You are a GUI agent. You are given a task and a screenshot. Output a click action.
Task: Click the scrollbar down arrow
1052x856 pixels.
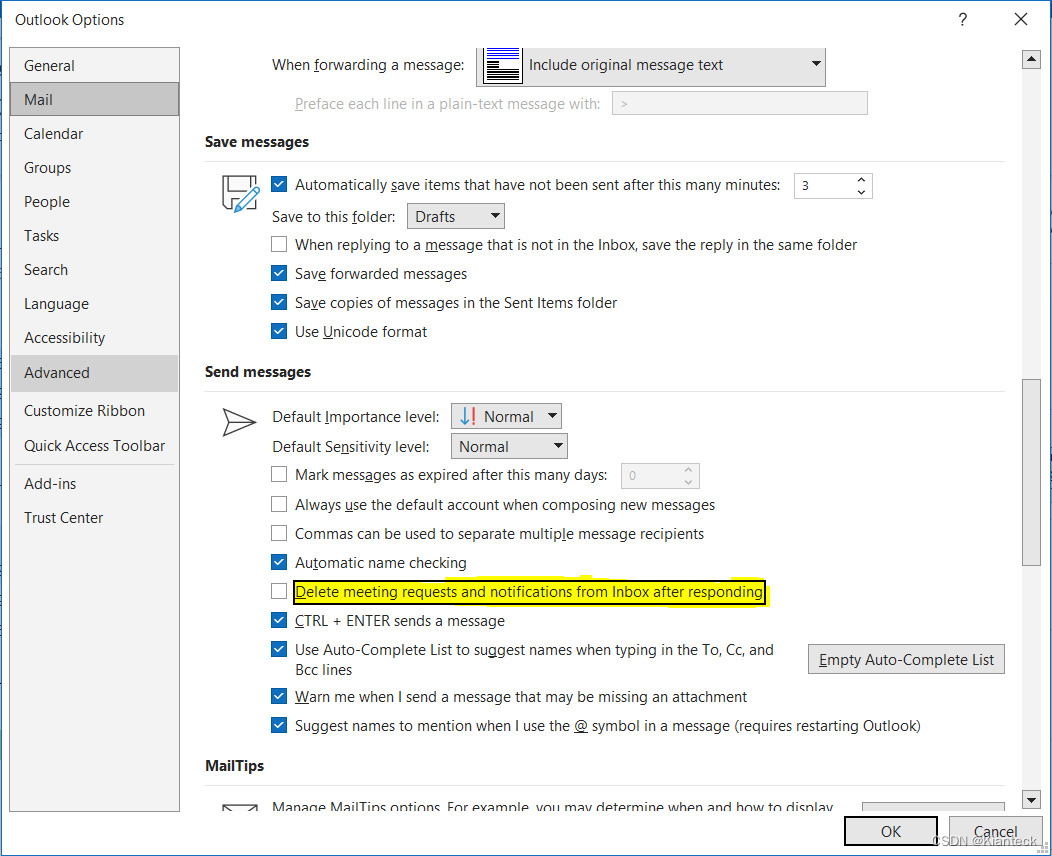coord(1031,798)
